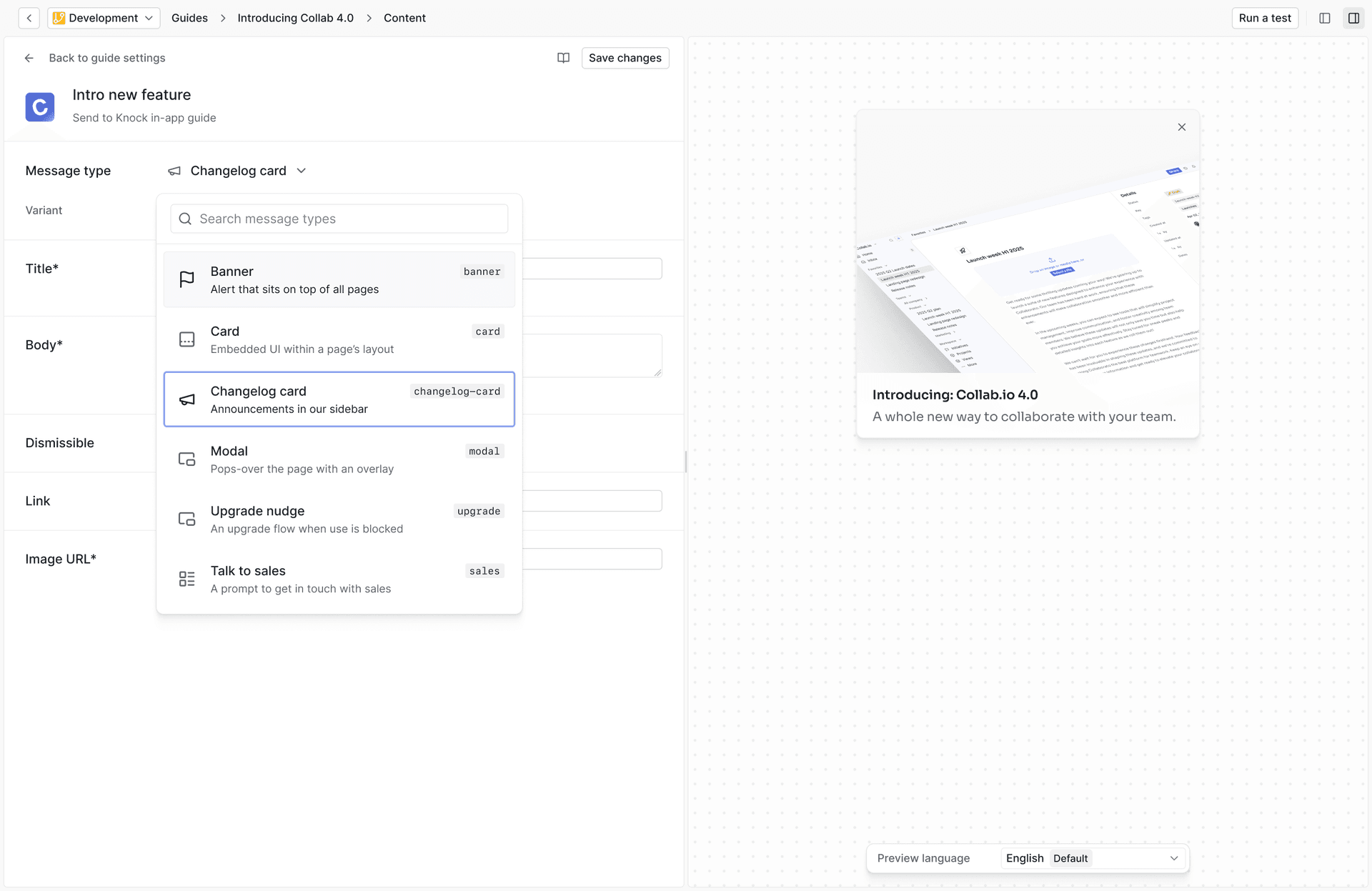Click the search magnifier icon
The image size is (1372, 891).
(185, 219)
